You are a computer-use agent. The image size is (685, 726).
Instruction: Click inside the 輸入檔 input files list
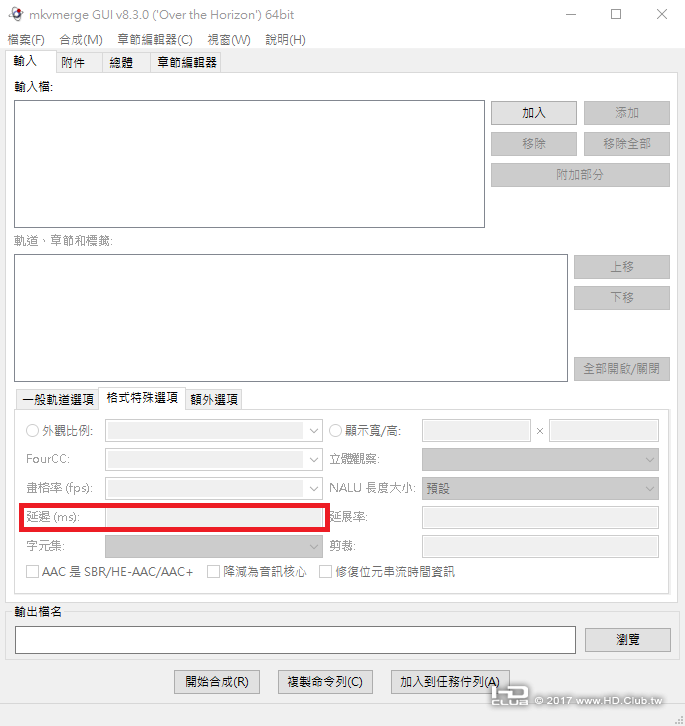pyautogui.click(x=249, y=164)
